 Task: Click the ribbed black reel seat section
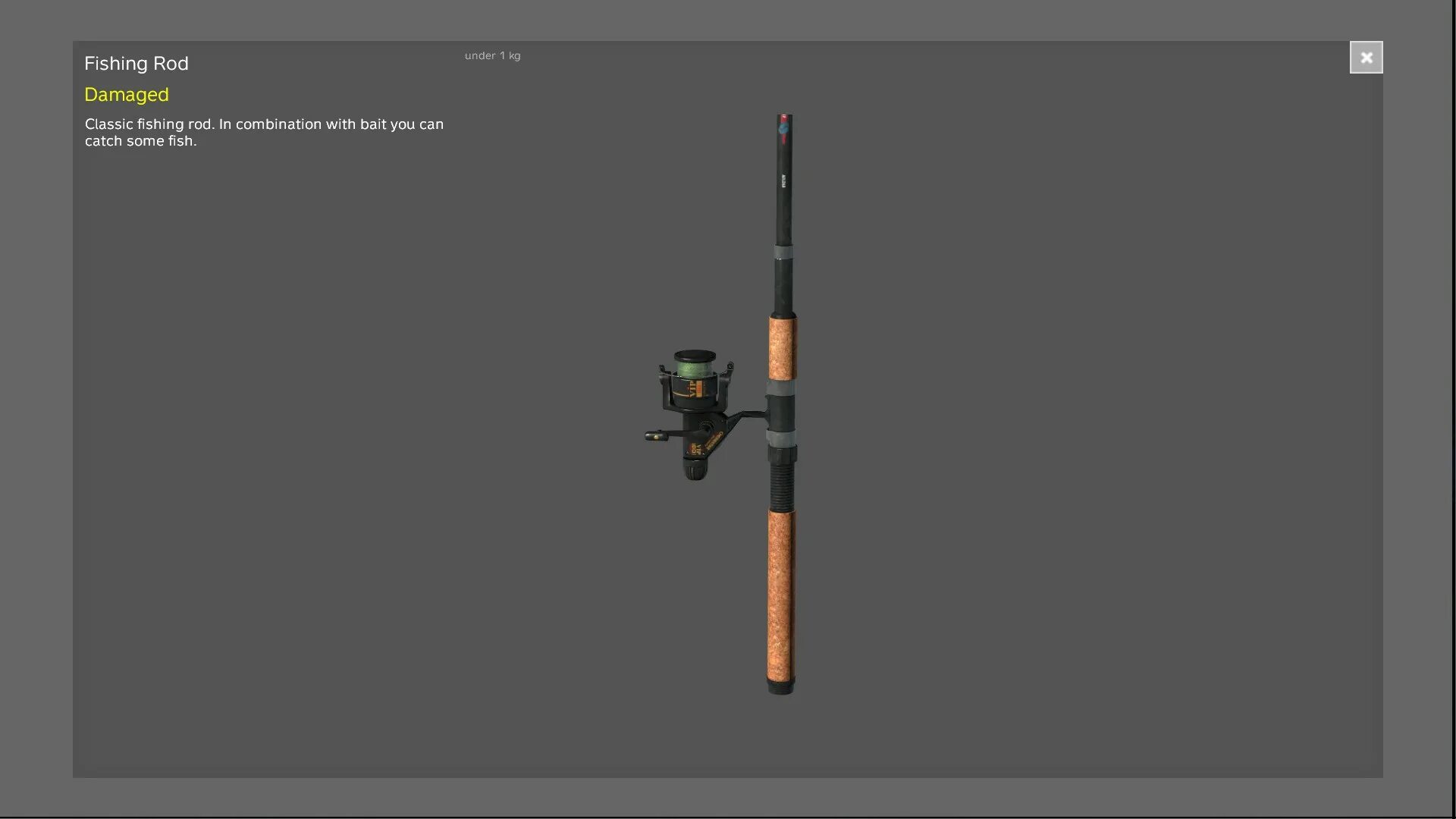781,484
